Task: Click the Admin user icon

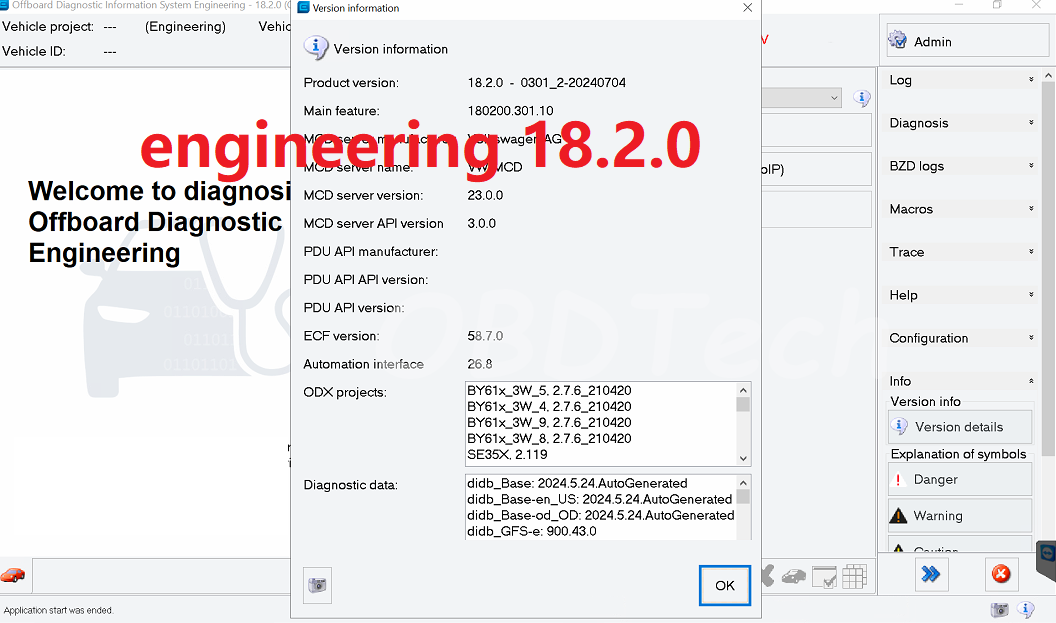Action: [897, 40]
